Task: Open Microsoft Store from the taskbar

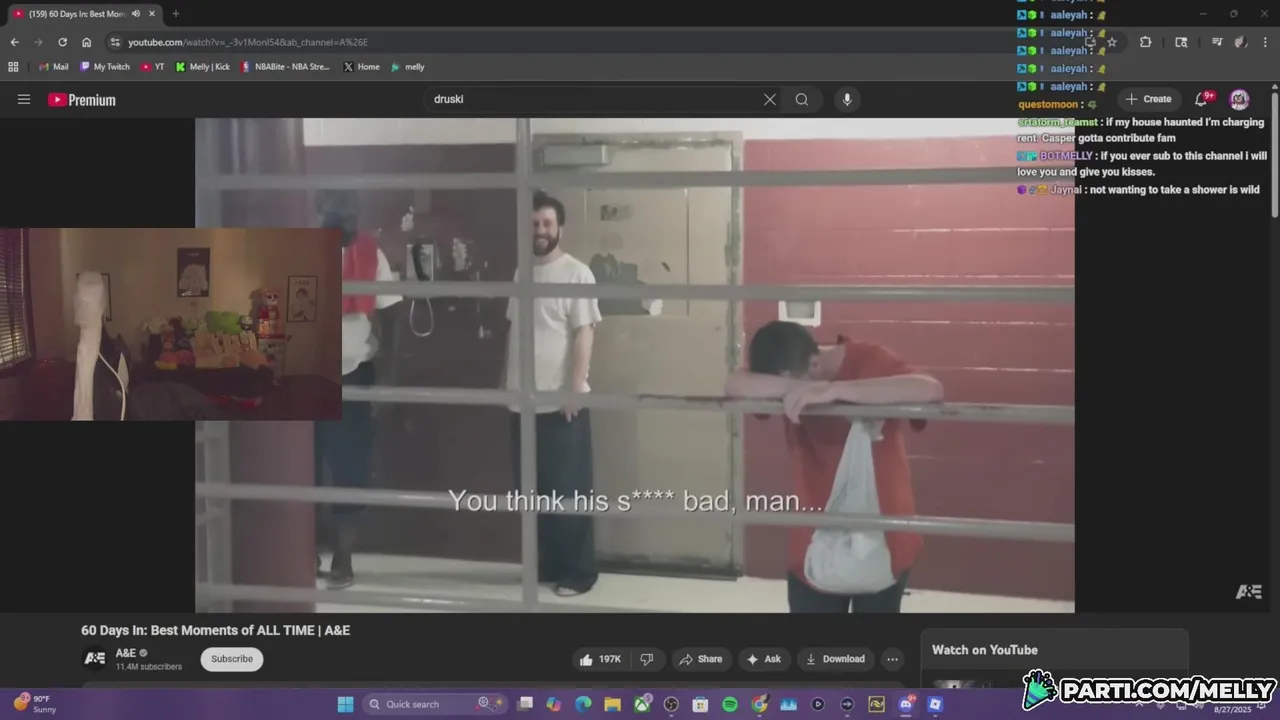Action: pos(700,704)
